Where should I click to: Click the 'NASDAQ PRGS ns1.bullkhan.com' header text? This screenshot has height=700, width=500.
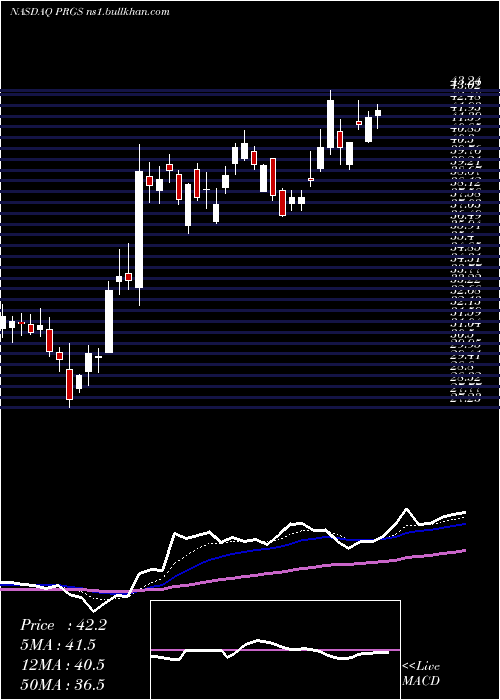(90, 12)
